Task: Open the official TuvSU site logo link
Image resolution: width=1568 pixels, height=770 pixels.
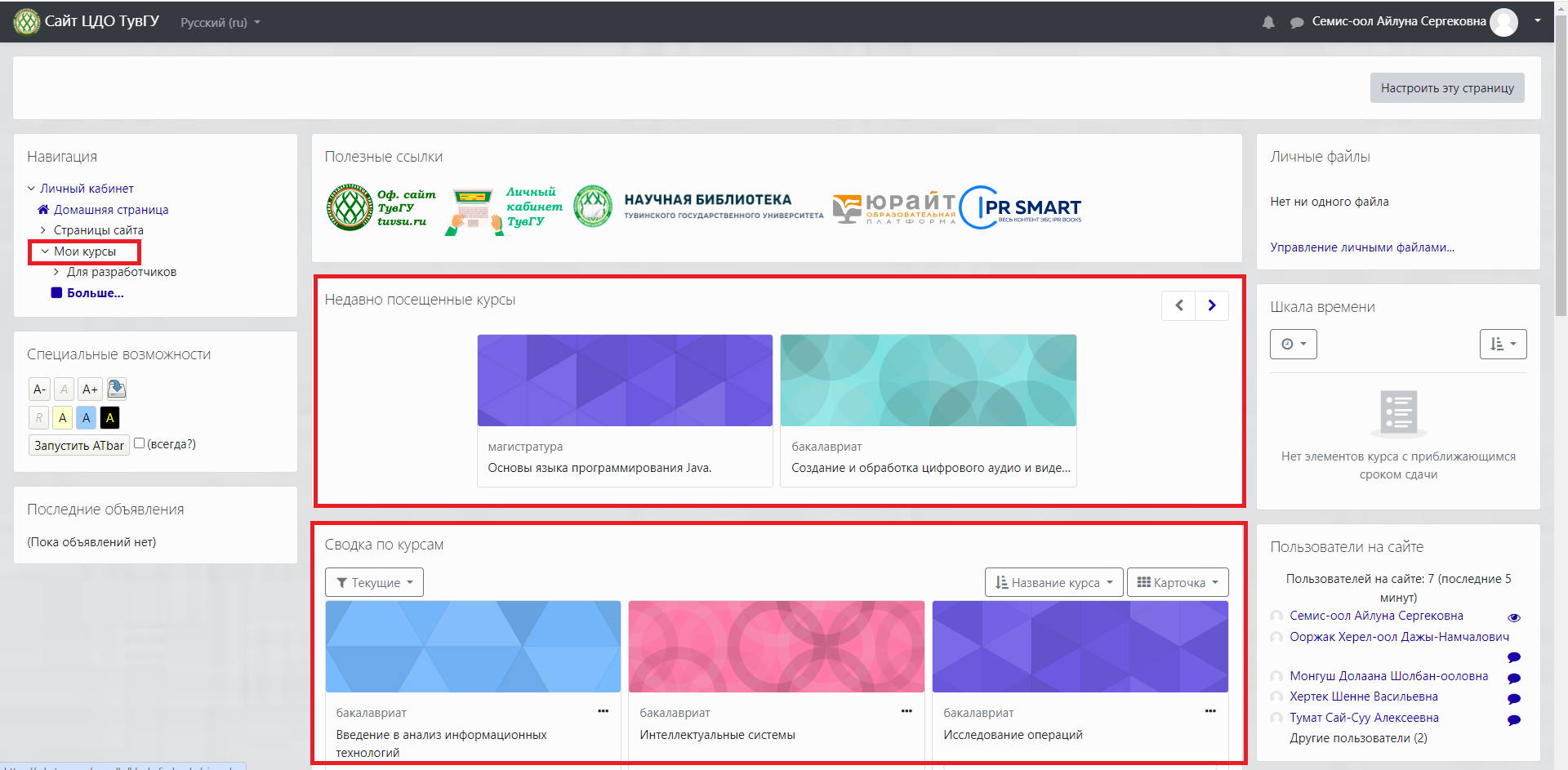Action: click(381, 207)
